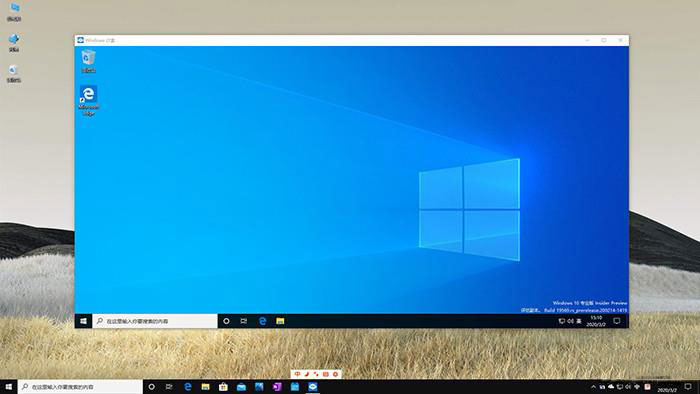Open the host Start button
Image resolution: width=700 pixels, height=394 pixels.
(9, 387)
